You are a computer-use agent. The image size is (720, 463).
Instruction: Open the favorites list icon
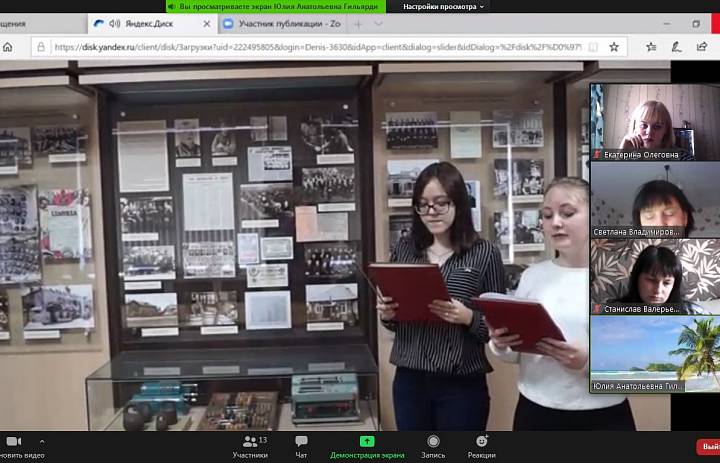(x=651, y=47)
